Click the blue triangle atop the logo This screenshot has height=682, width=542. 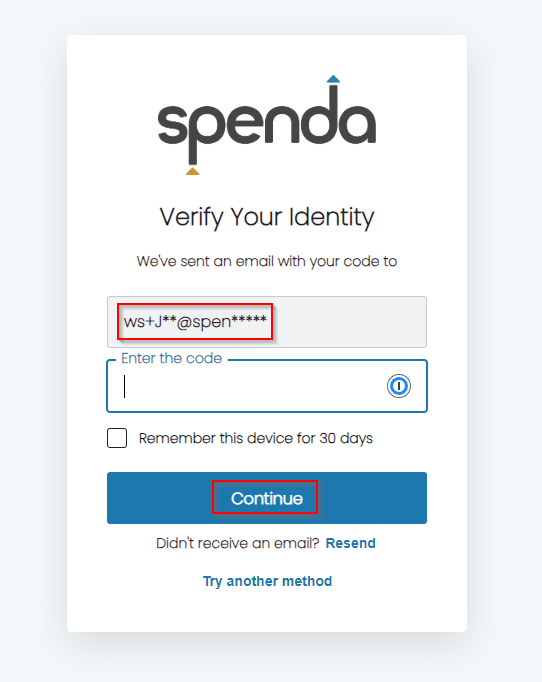(x=333, y=79)
